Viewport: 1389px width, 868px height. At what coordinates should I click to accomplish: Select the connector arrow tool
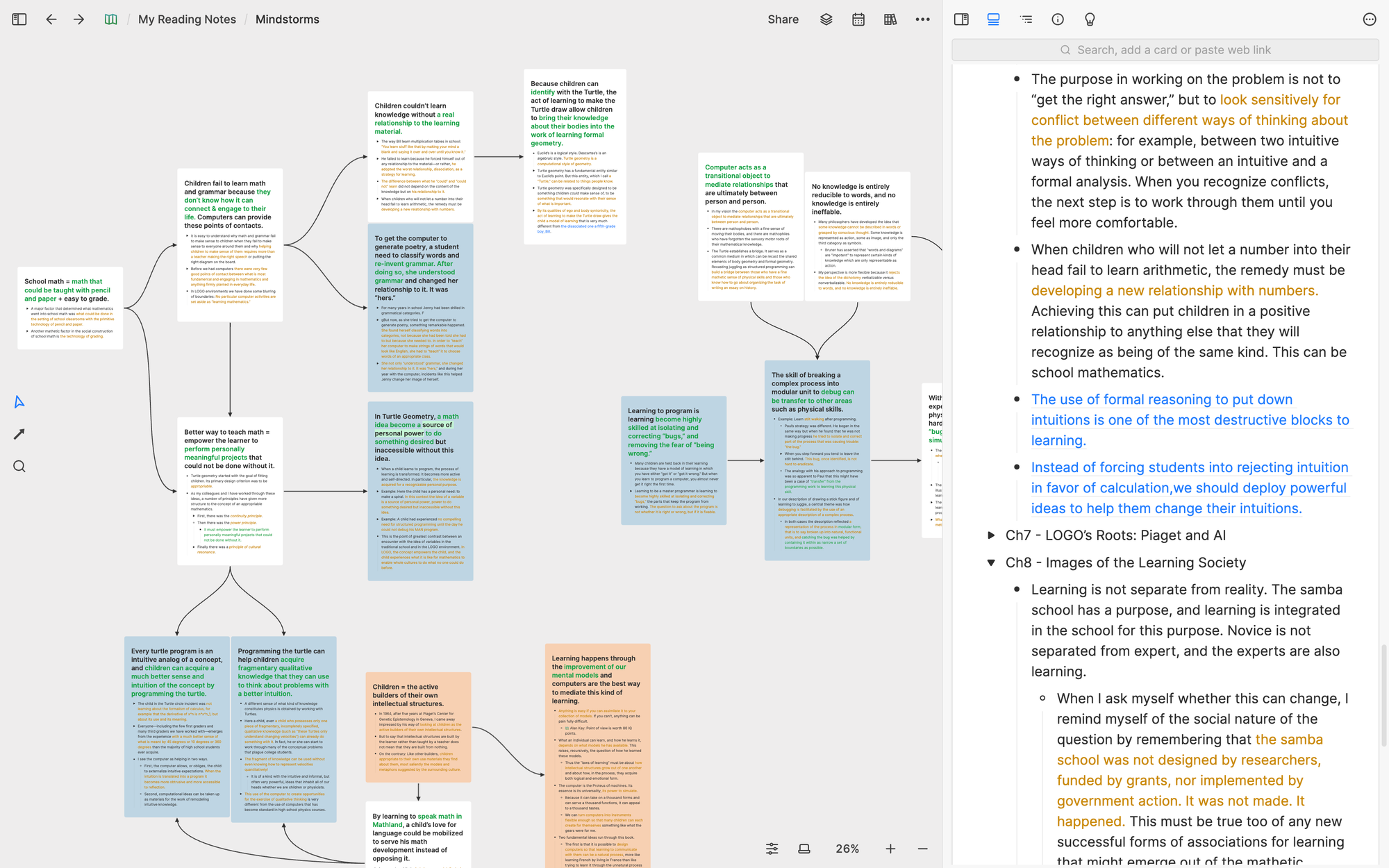tap(19, 434)
